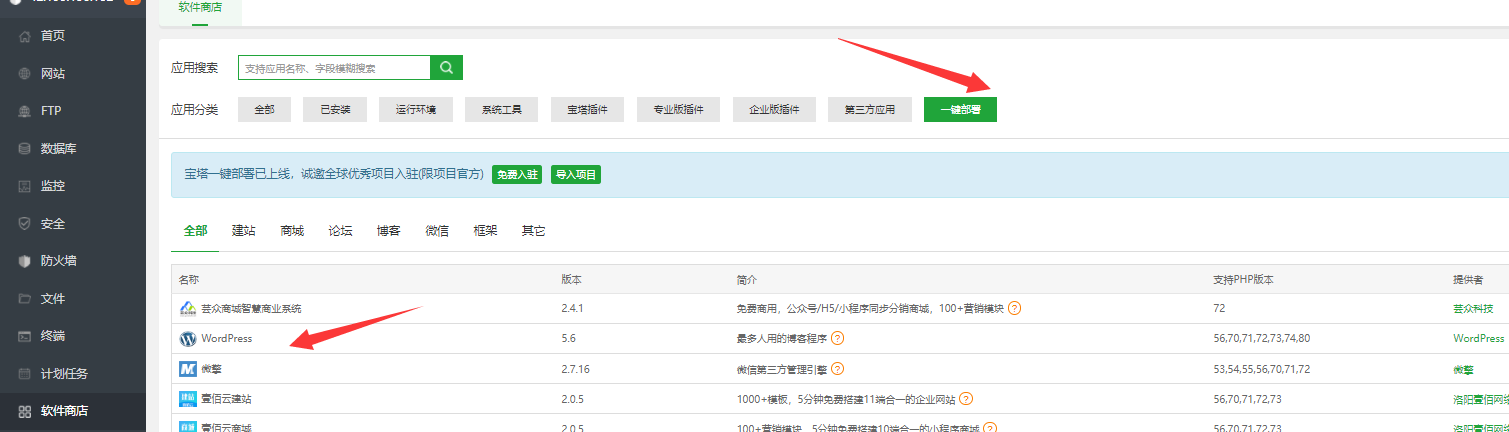The width and height of the screenshot is (1509, 432).
Task: Filter apps by 其它 tab
Action: pos(534,231)
